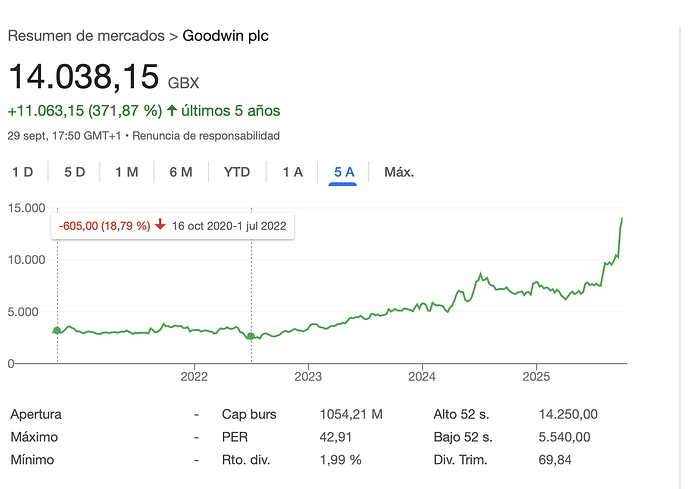Viewport: 690px width, 489px height.
Task: Show the 1 M price range
Action: tap(127, 172)
